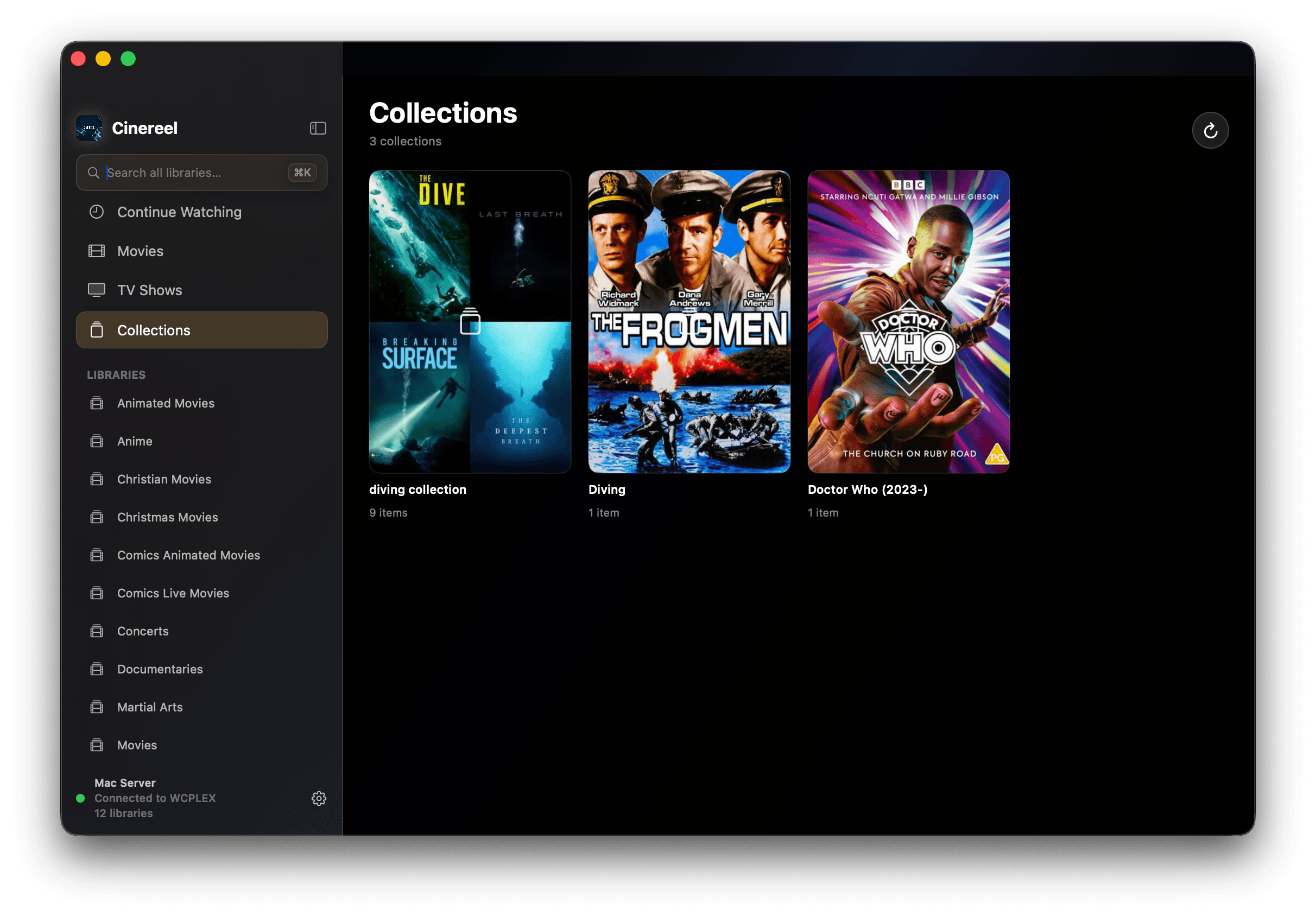Open the diving collection poster grid
Screen dimensions: 1316x916
click(470, 321)
